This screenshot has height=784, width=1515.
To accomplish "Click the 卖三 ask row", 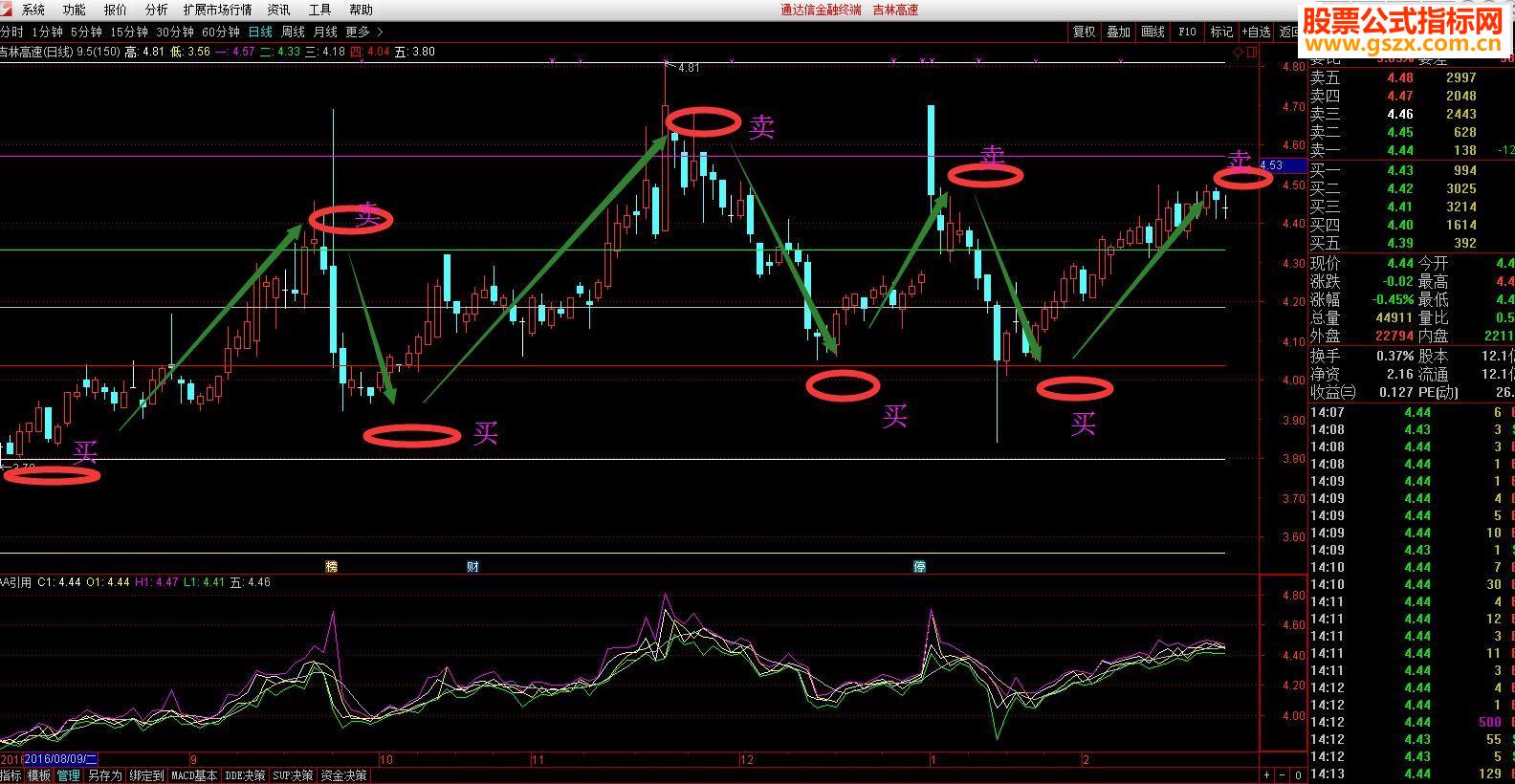I will pyautogui.click(x=1412, y=114).
